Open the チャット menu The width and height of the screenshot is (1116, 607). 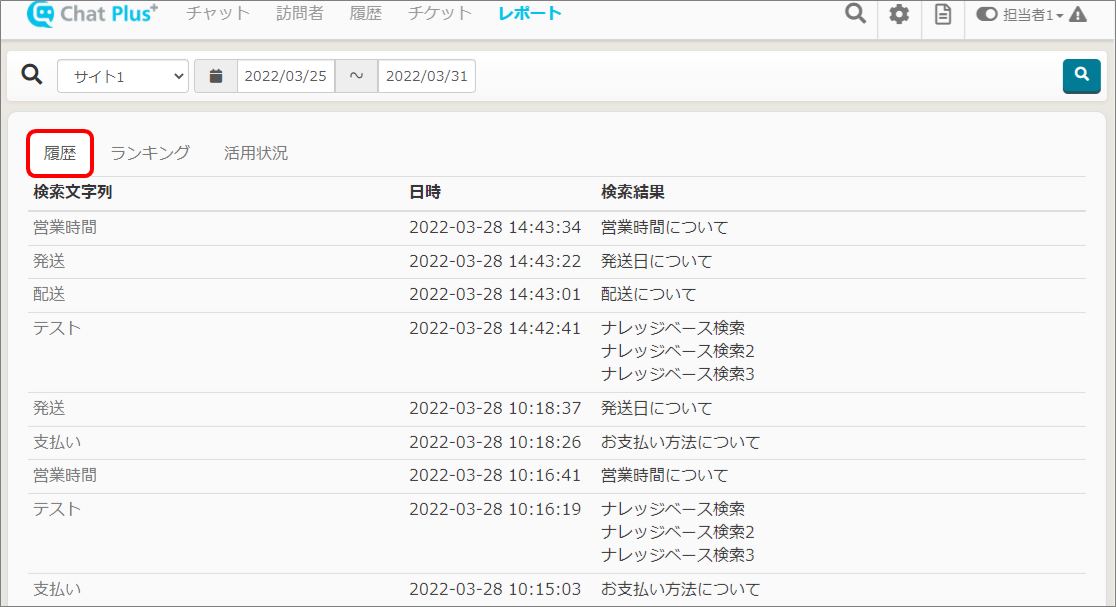217,14
